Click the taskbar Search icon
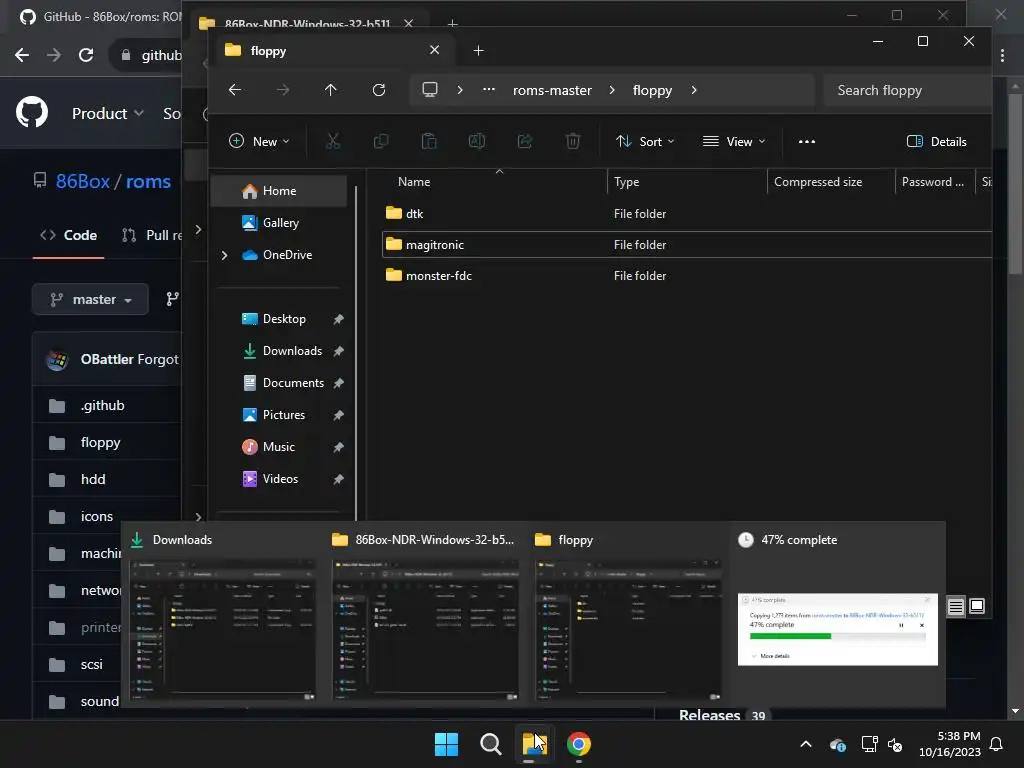1024x768 pixels. click(490, 744)
